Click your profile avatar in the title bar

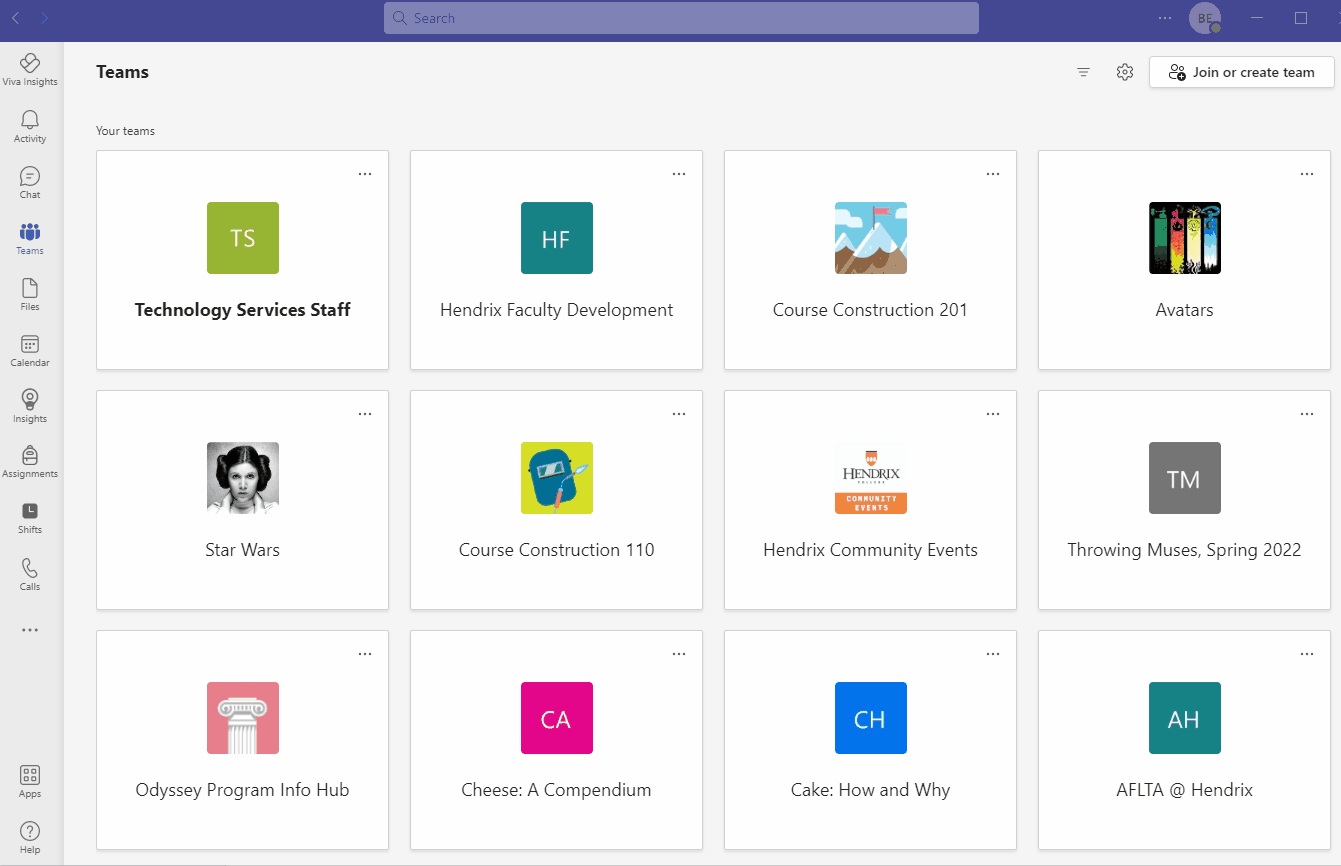click(x=1205, y=18)
